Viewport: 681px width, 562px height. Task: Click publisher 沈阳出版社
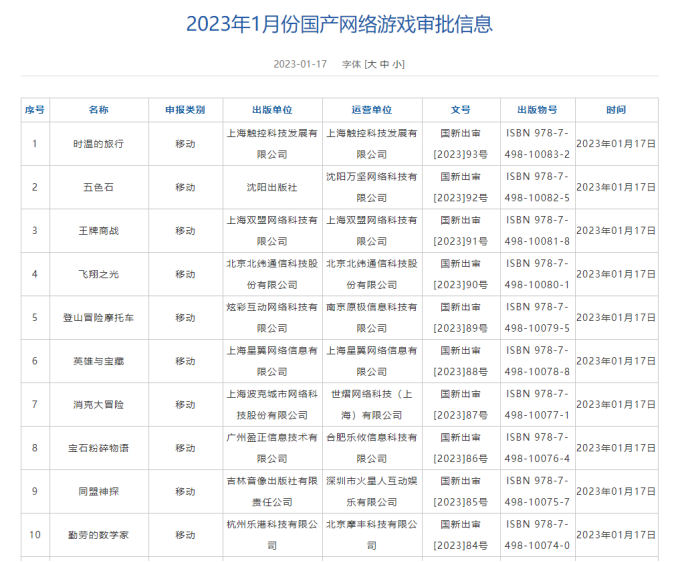[272, 187]
